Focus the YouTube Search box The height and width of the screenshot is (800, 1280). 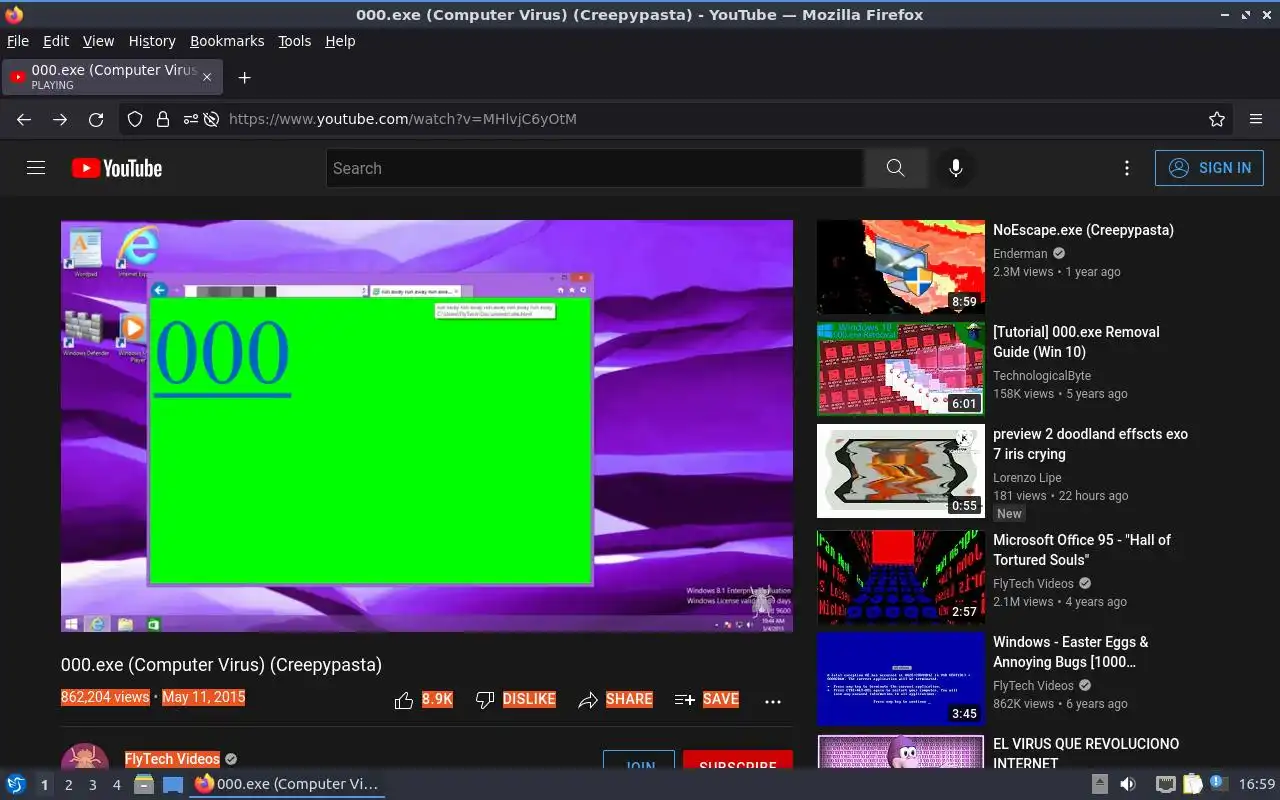[595, 168]
